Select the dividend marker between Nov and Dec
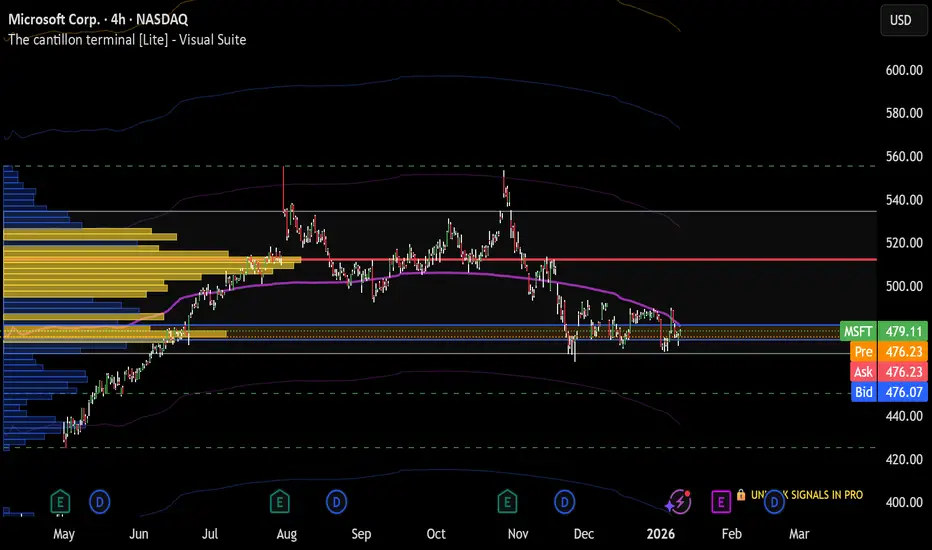 pyautogui.click(x=564, y=502)
